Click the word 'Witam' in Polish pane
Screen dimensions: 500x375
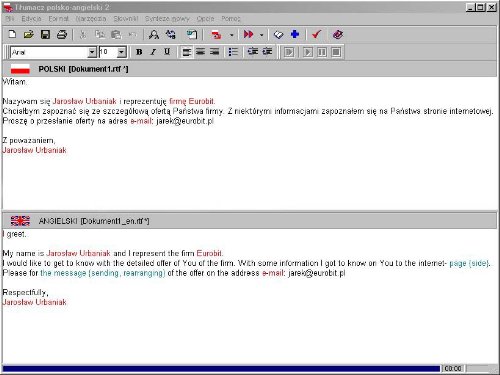pos(14,82)
